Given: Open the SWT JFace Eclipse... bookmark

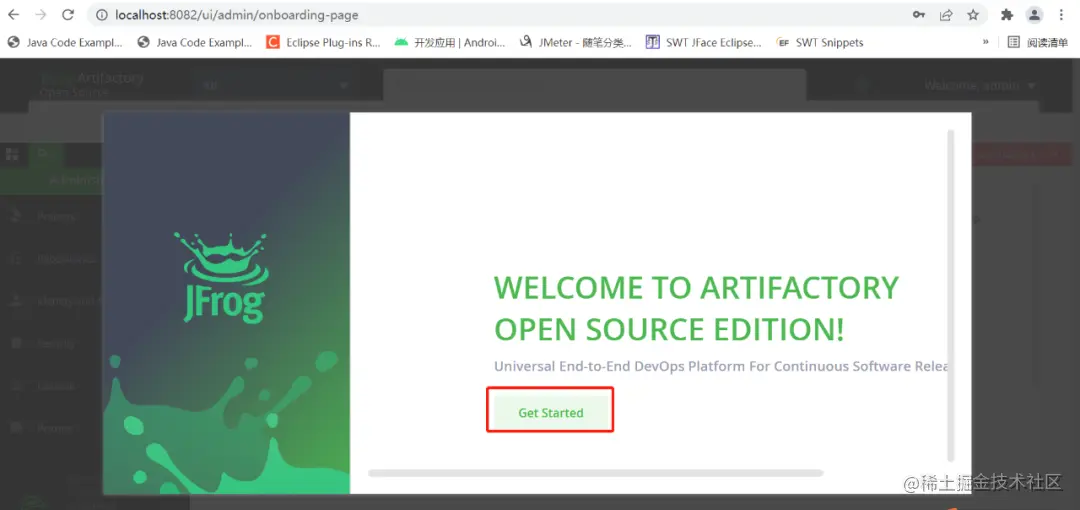Looking at the screenshot, I should click(x=703, y=42).
